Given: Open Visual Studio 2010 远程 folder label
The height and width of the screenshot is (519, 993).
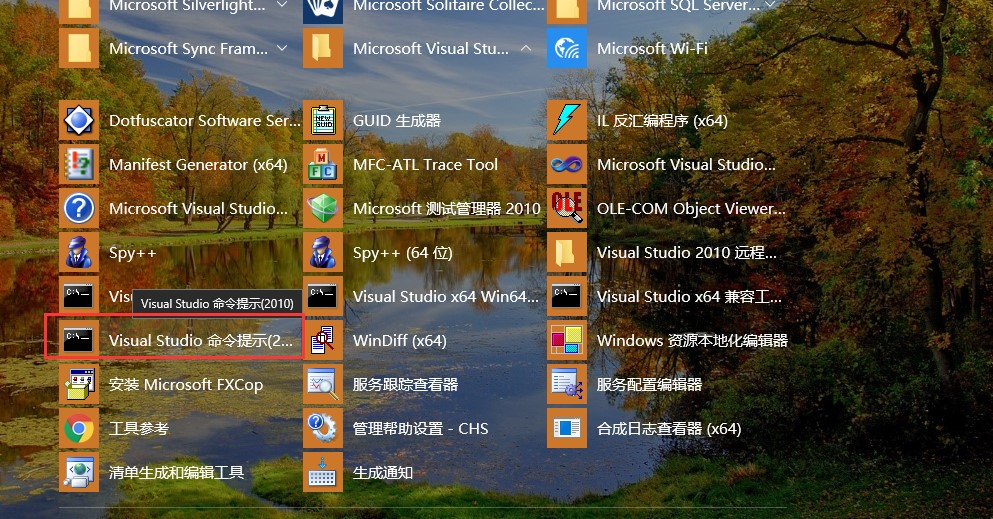Looking at the screenshot, I should (x=686, y=253).
